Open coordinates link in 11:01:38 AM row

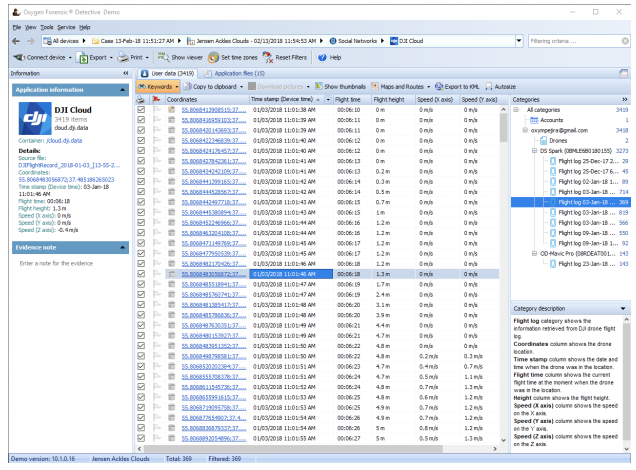point(213,109)
